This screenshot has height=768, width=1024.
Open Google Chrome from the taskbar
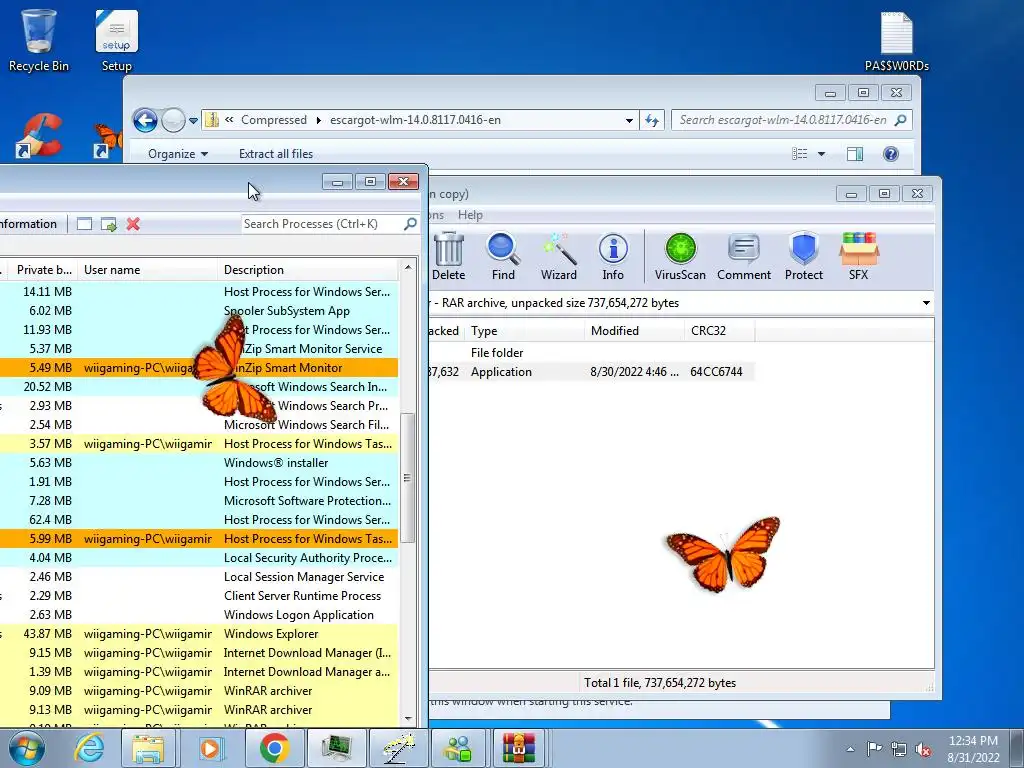274,748
